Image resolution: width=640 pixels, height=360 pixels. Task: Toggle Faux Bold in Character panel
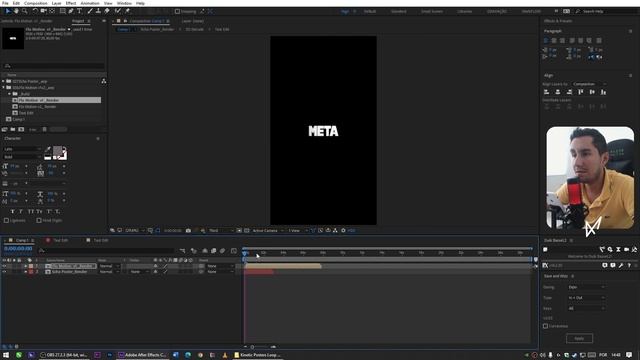coord(13,211)
